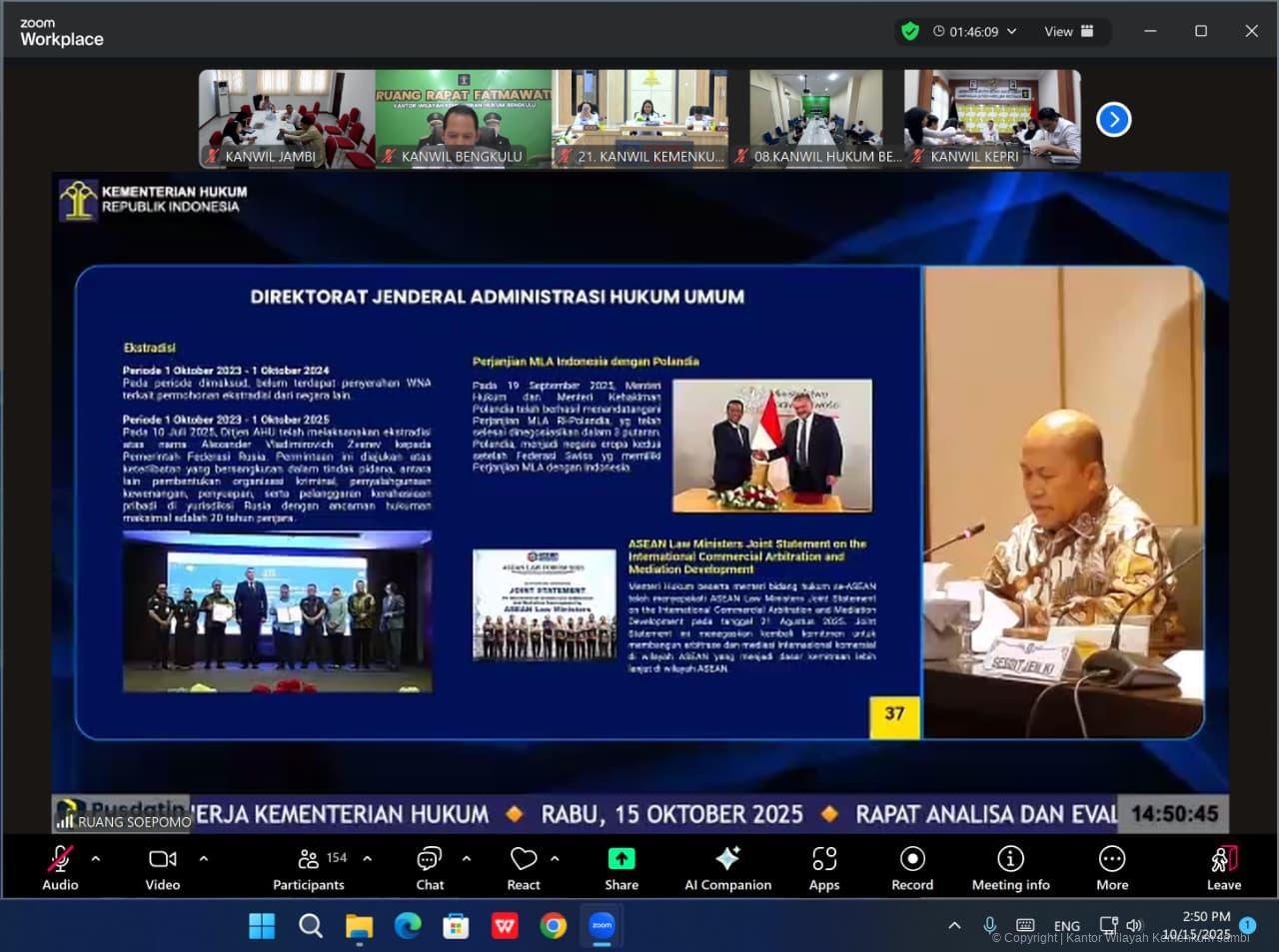Leave the meeting

1223,867
